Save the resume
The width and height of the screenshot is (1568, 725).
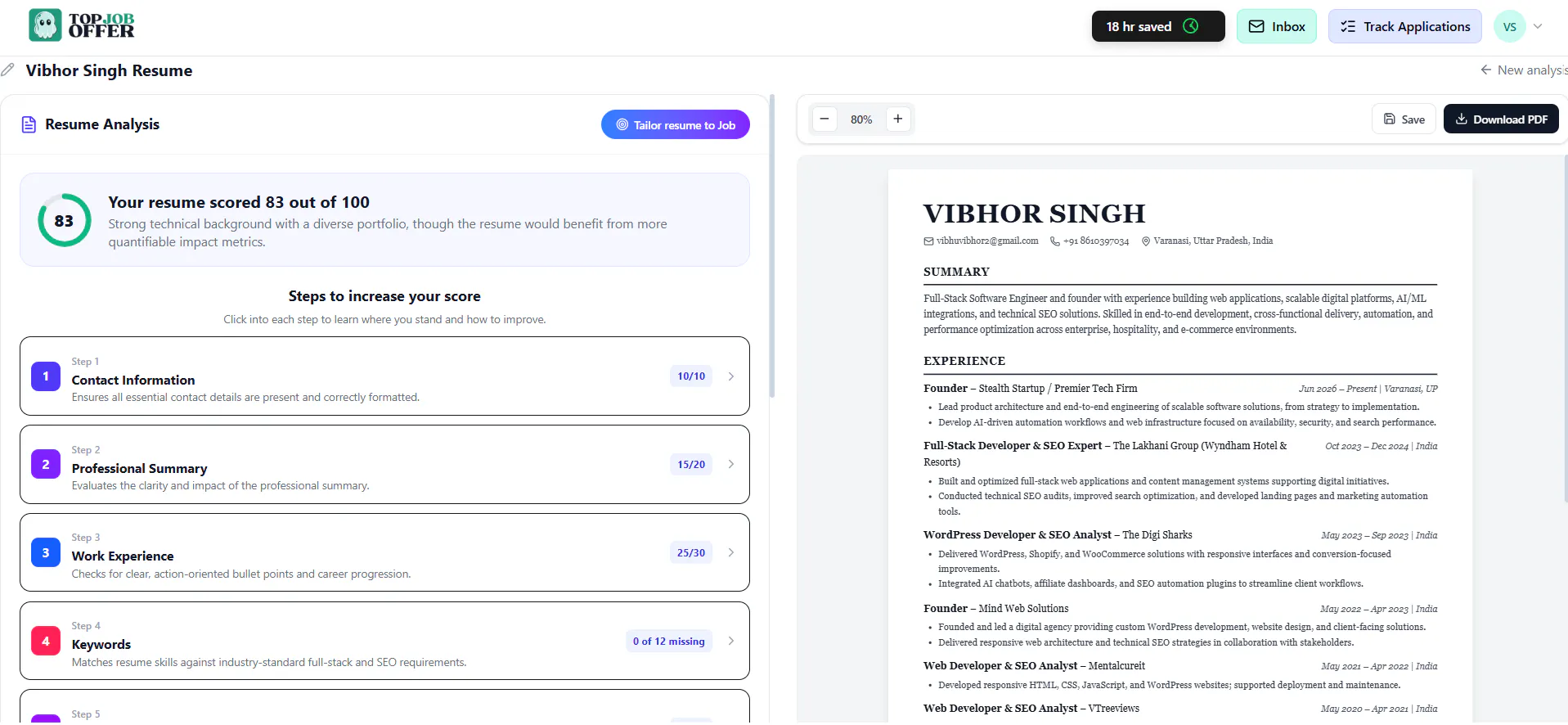pyautogui.click(x=1404, y=119)
